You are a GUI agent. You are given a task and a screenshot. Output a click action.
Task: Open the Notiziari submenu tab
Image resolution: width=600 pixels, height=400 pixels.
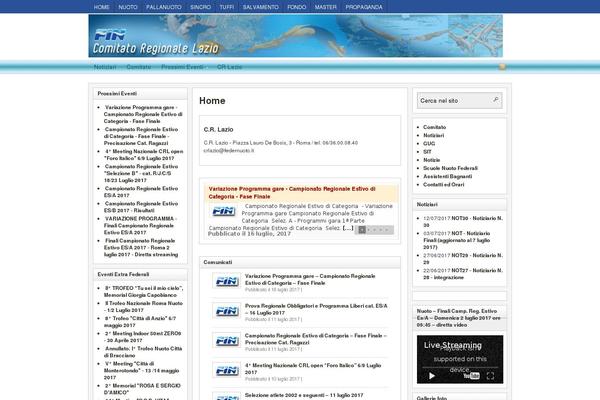pos(105,67)
